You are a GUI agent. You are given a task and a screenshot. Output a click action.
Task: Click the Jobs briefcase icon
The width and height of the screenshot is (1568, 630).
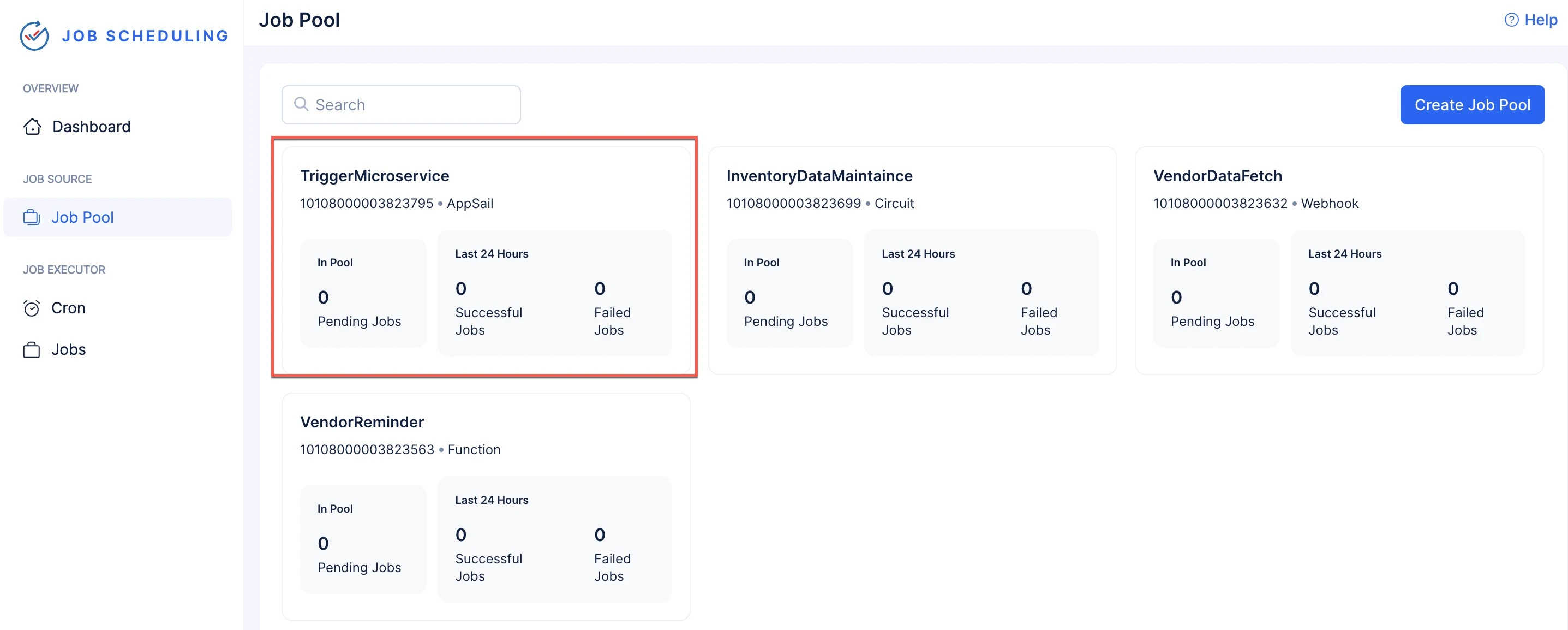pos(32,350)
